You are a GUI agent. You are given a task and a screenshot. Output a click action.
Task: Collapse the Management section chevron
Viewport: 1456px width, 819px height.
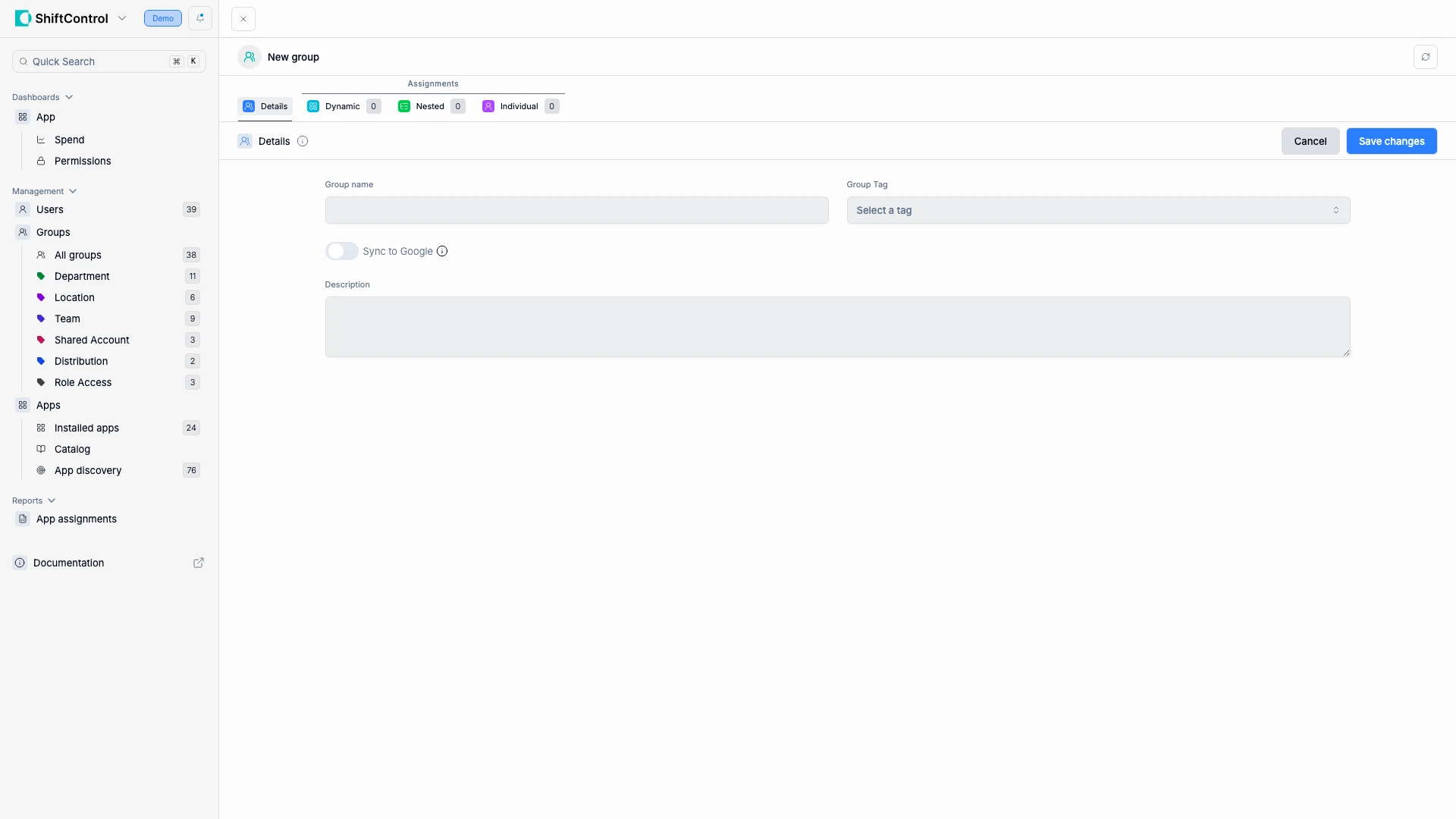coord(73,191)
